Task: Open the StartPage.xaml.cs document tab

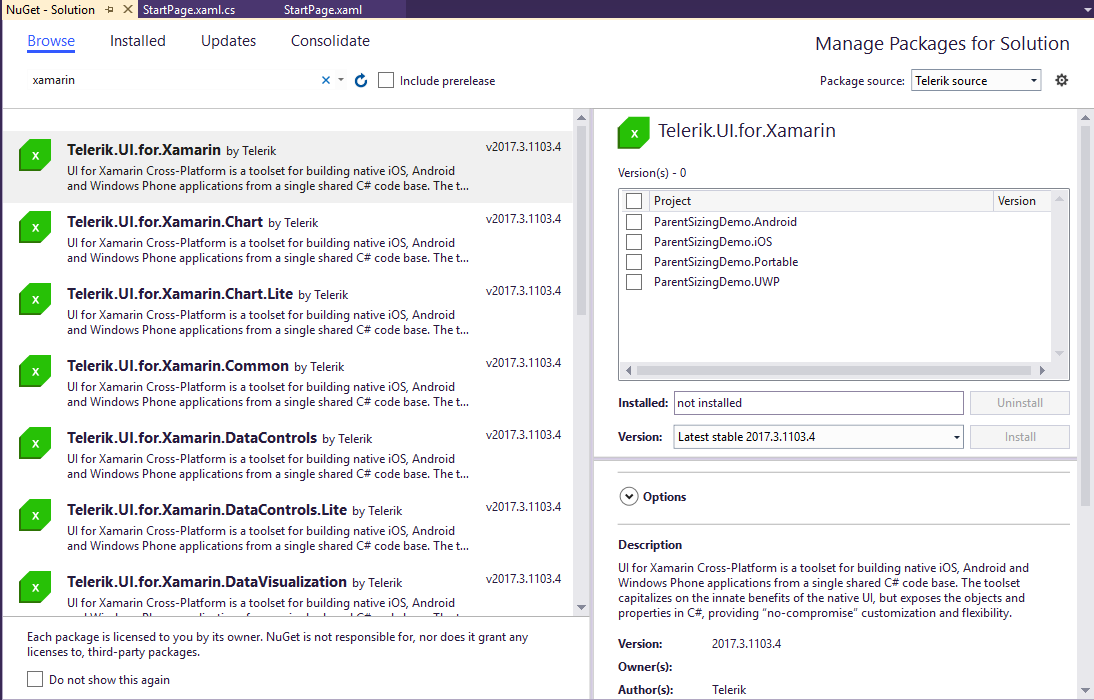Action: [188, 10]
